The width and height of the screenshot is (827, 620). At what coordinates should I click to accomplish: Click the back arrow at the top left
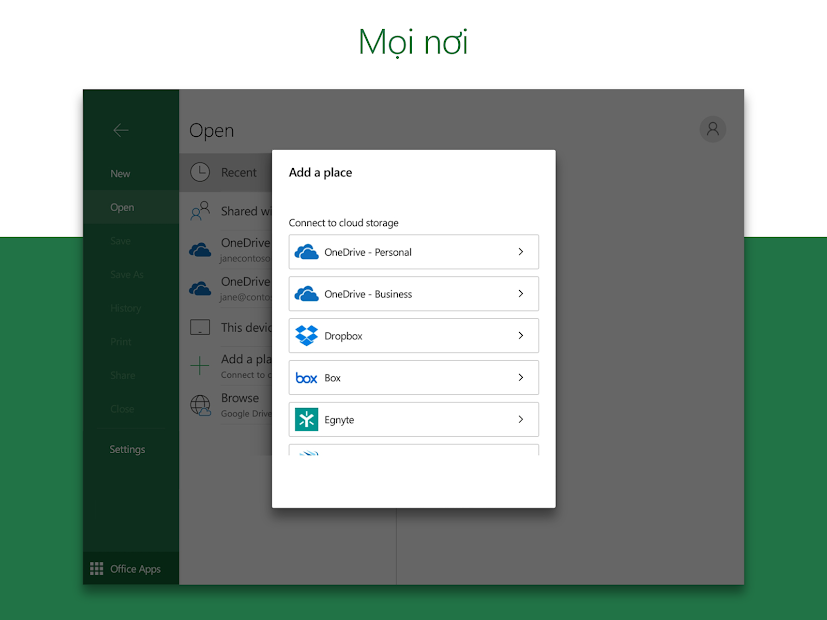click(x=120, y=130)
